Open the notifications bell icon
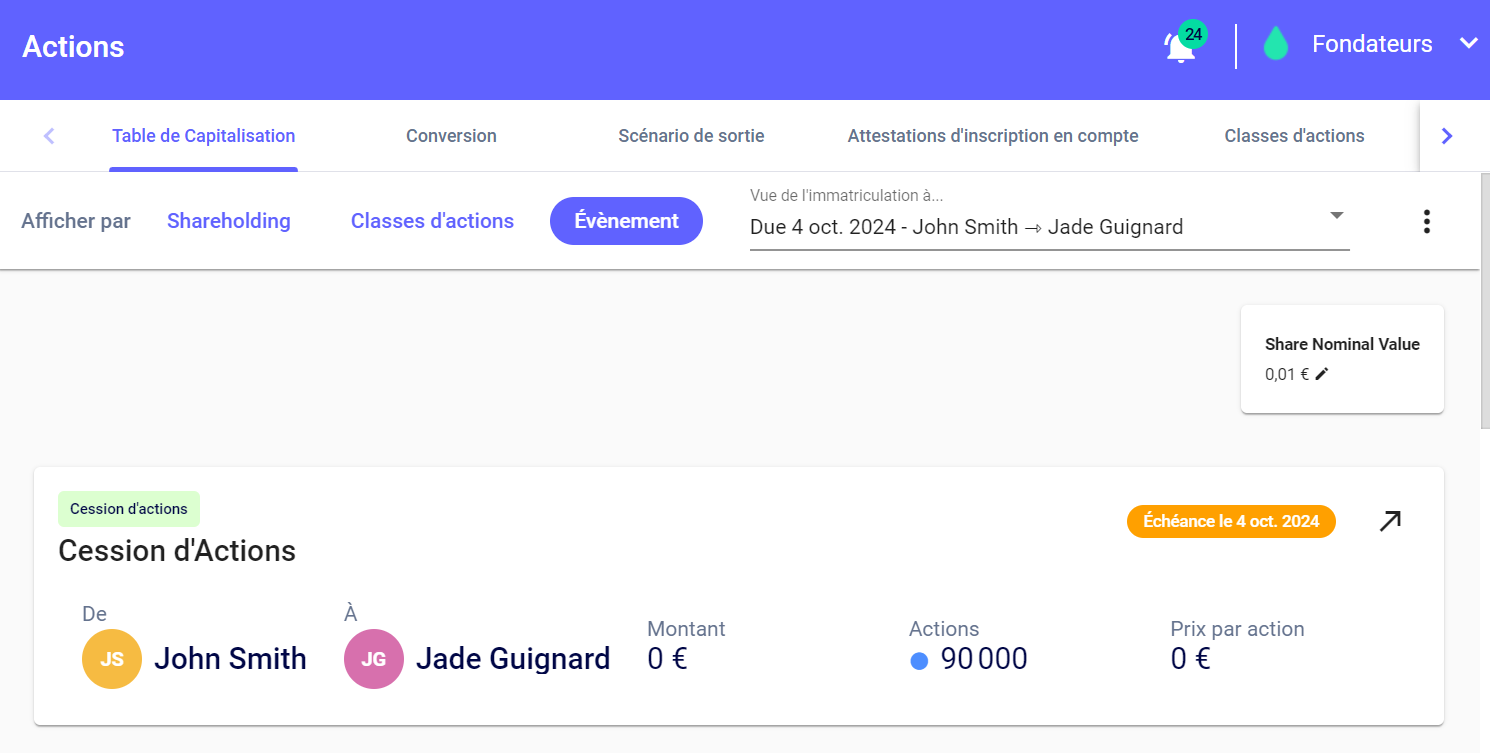This screenshot has width=1490, height=753. [1180, 47]
